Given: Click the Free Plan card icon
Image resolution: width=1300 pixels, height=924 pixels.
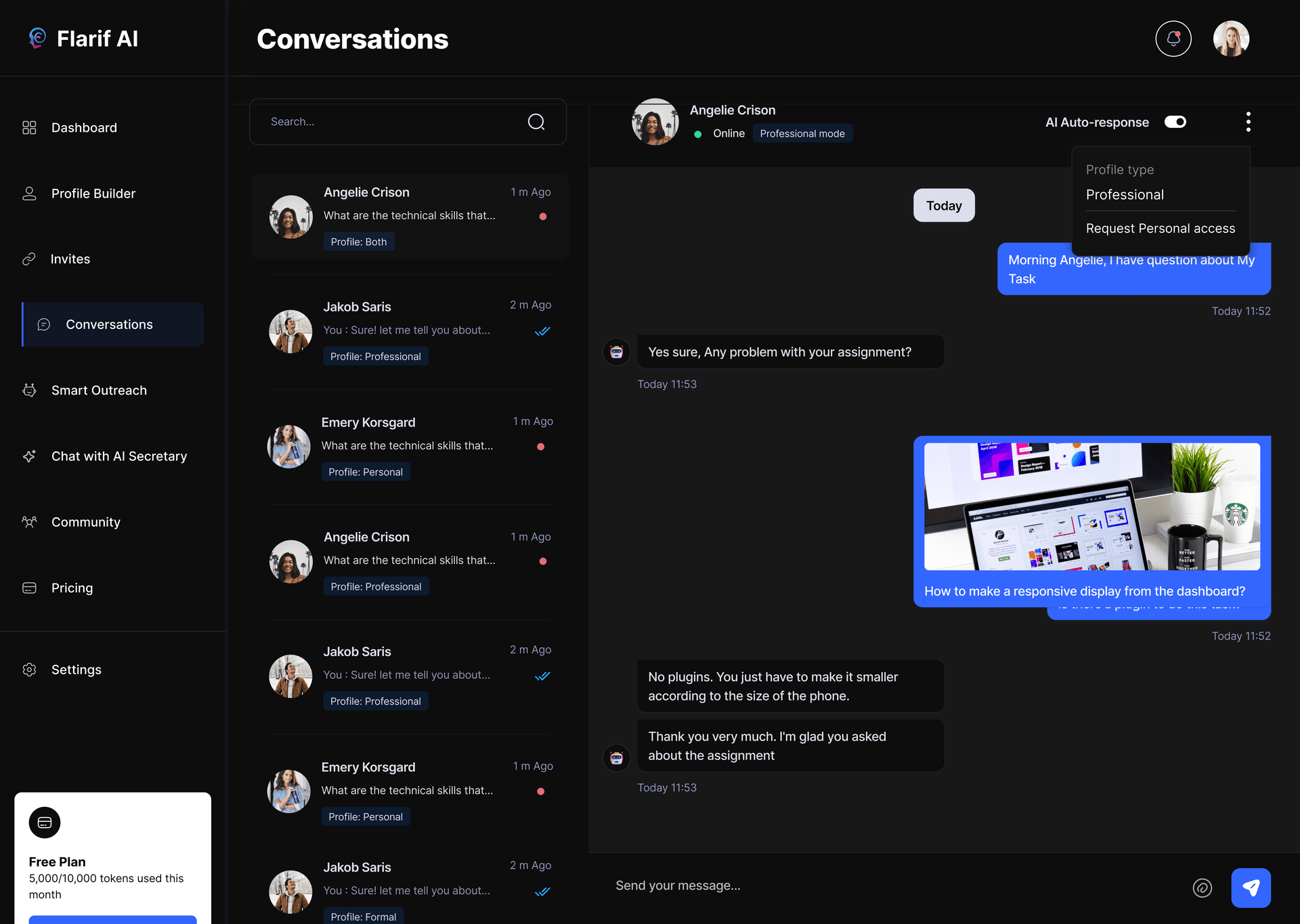Looking at the screenshot, I should pyautogui.click(x=45, y=822).
